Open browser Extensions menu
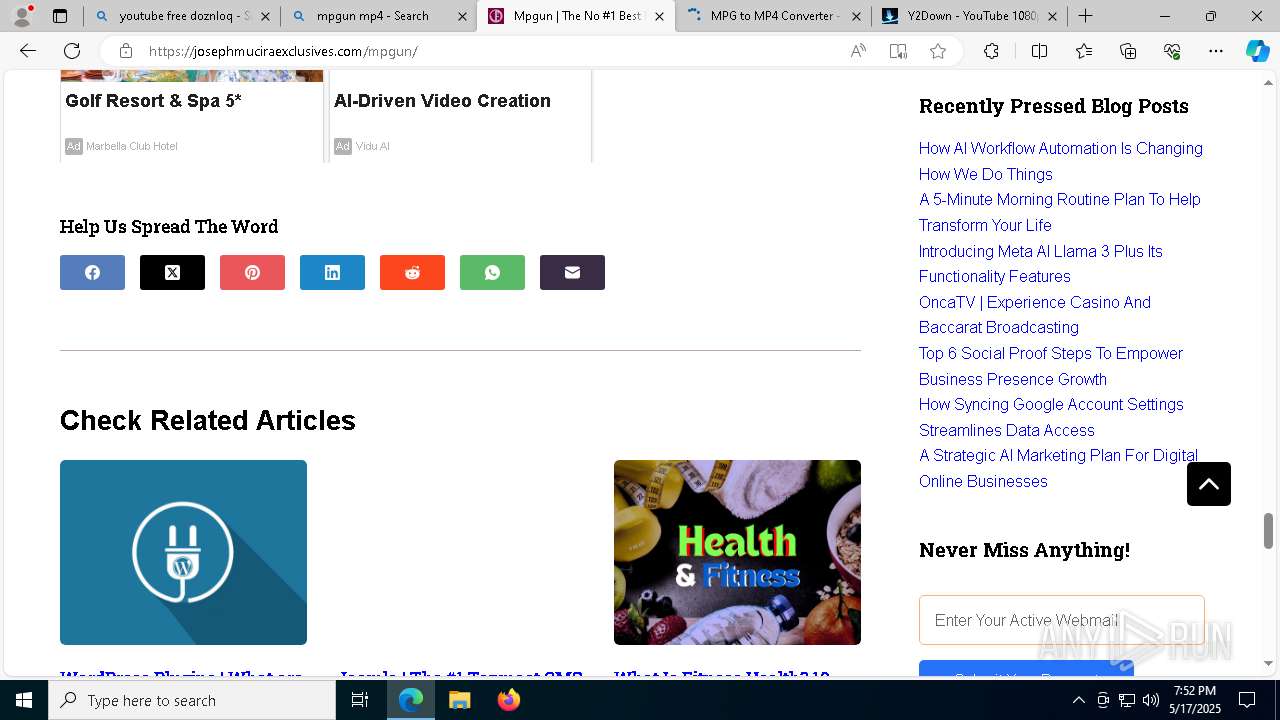This screenshot has height=720, width=1280. [x=991, y=51]
